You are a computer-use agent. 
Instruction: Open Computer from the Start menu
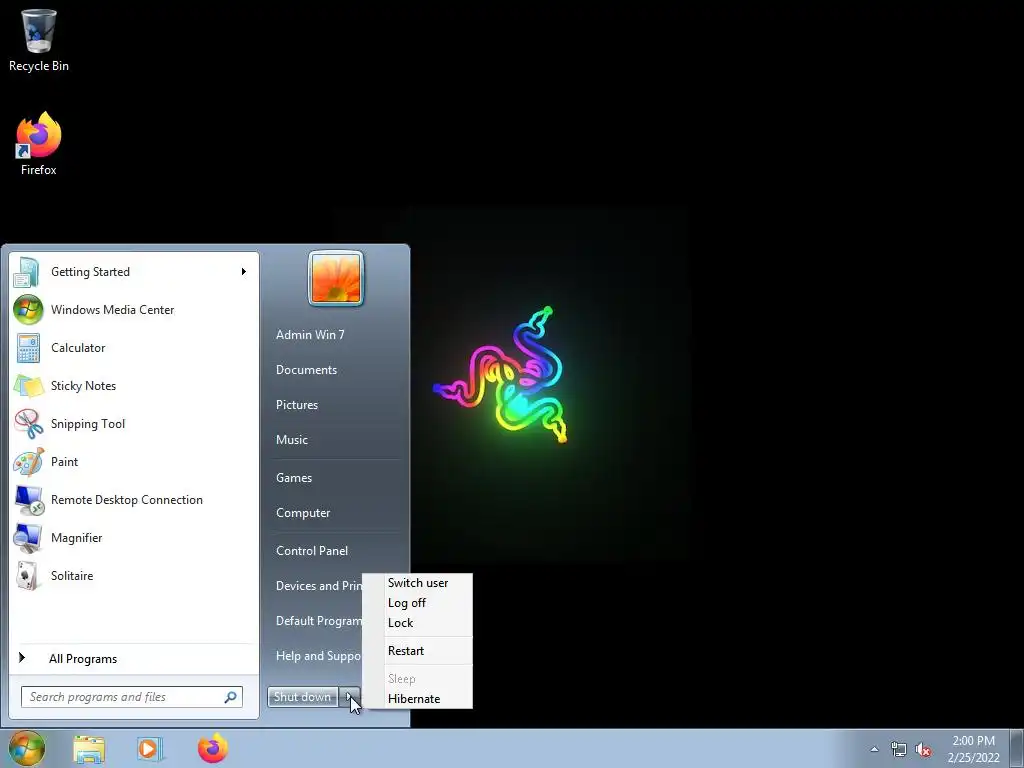click(x=303, y=513)
